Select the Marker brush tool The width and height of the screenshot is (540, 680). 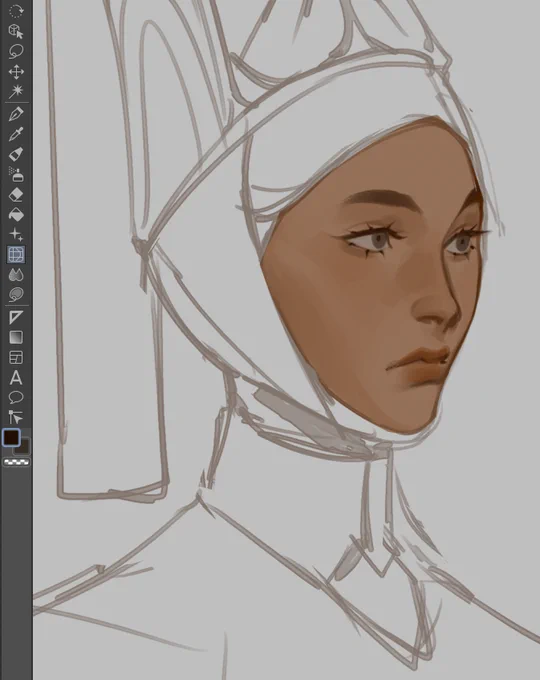tap(16, 154)
